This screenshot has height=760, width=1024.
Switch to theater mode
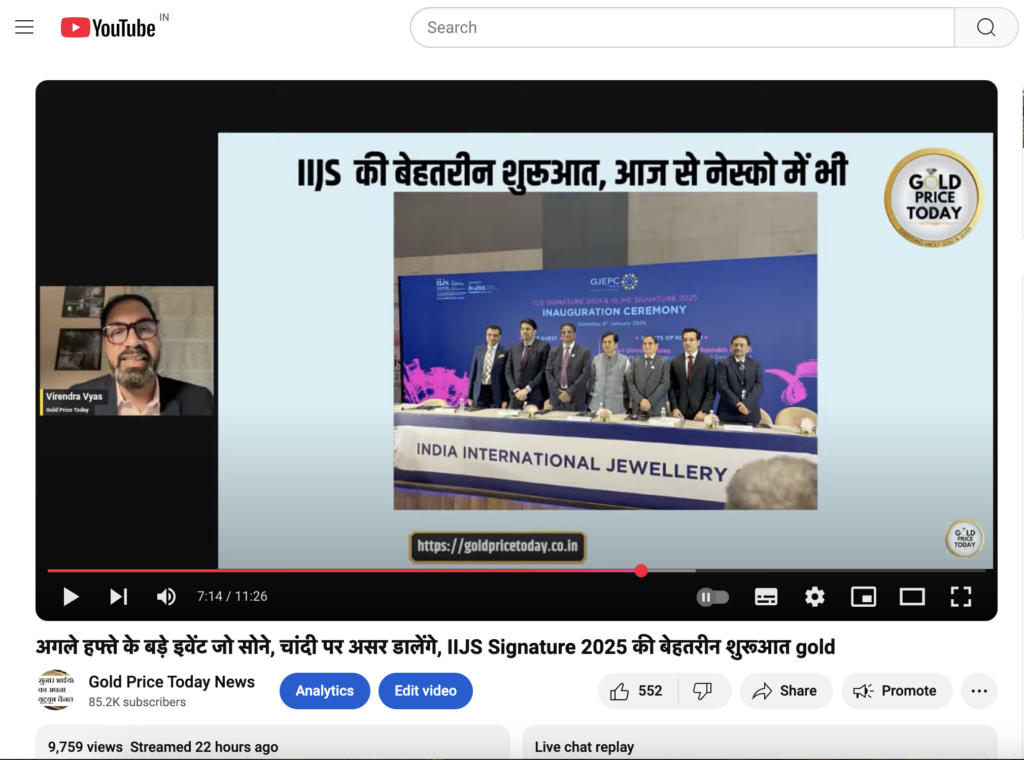coord(912,597)
